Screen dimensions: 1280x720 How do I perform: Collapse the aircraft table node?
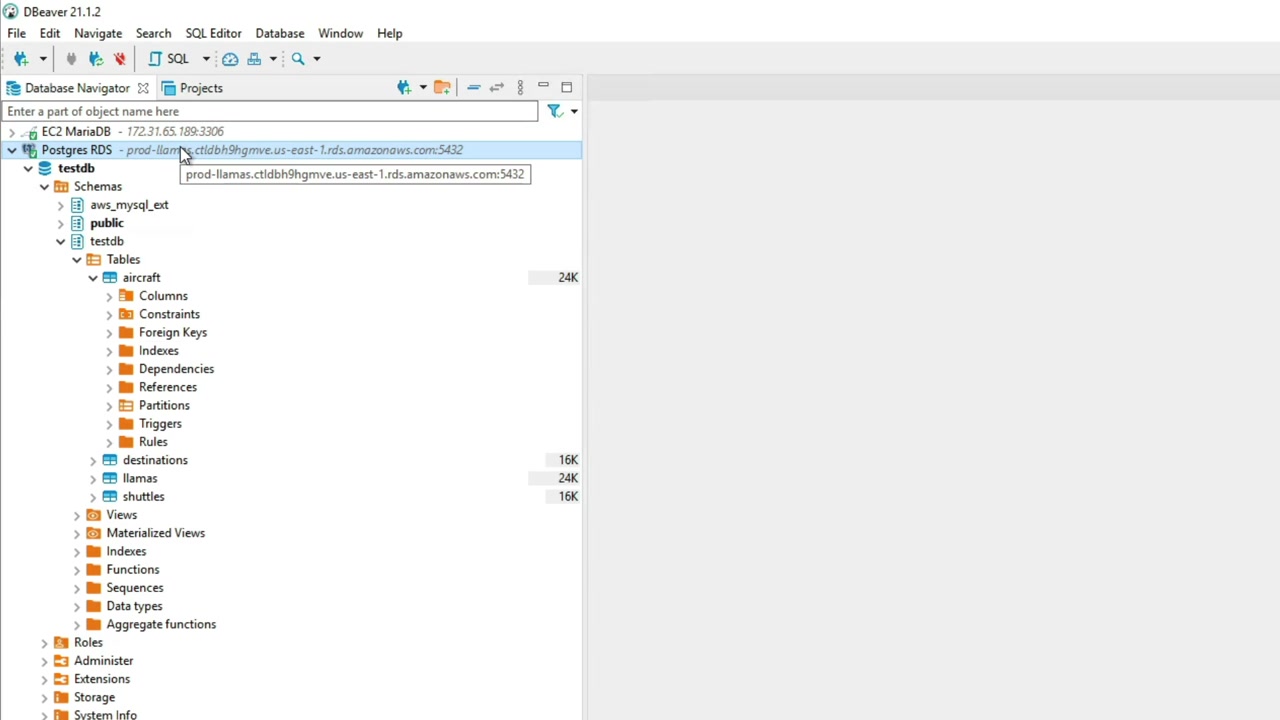[93, 278]
